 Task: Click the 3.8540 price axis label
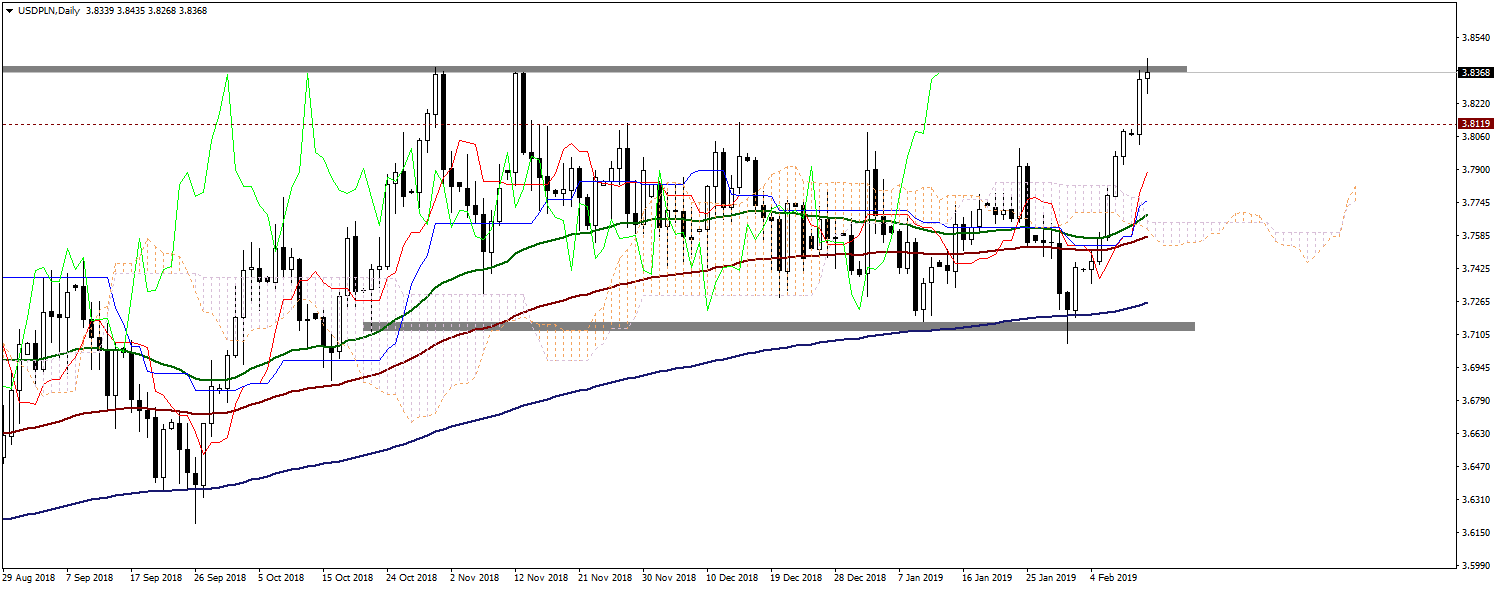pyautogui.click(x=1476, y=38)
